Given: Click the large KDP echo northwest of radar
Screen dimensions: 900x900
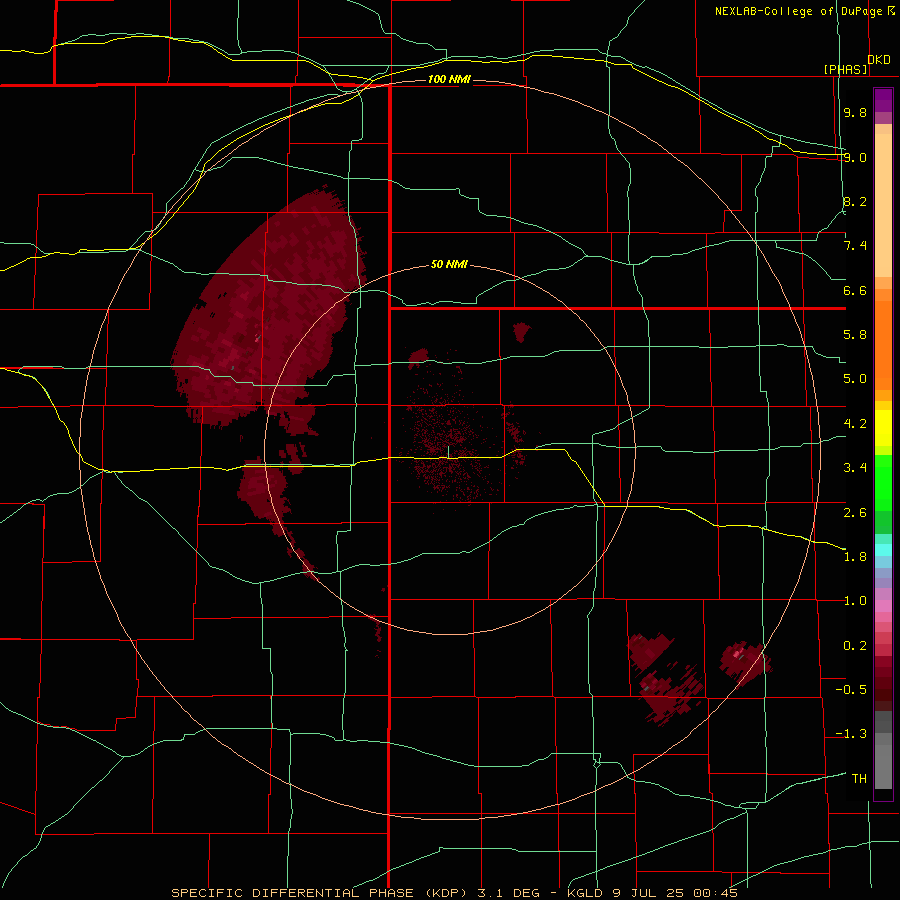Looking at the screenshot, I should [x=270, y=310].
